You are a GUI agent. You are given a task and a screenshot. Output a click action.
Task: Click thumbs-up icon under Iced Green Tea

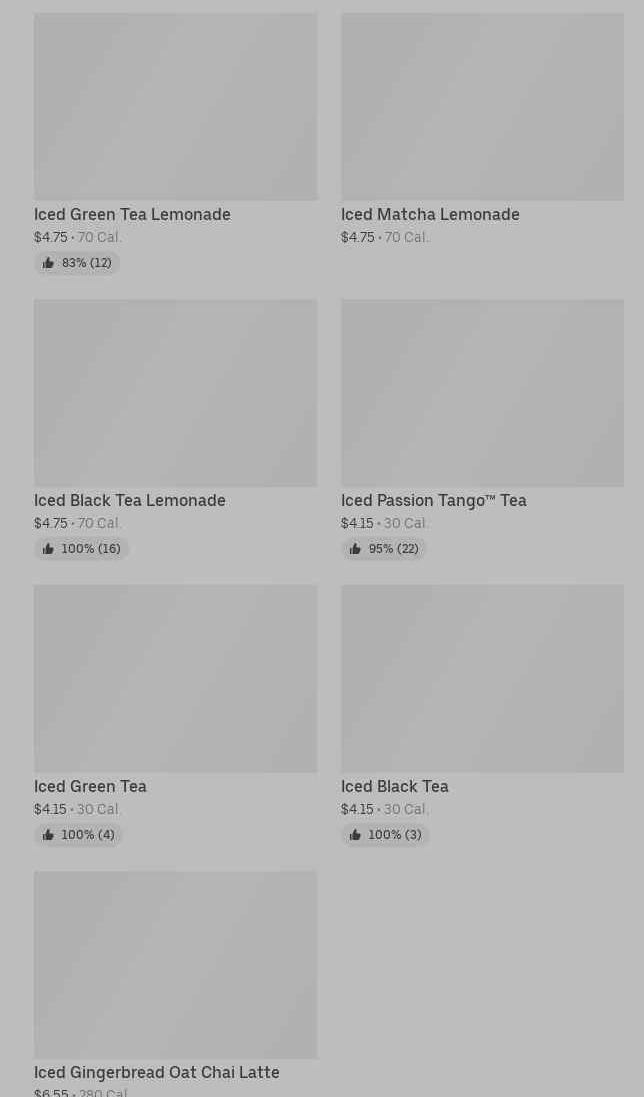pyautogui.click(x=48, y=835)
